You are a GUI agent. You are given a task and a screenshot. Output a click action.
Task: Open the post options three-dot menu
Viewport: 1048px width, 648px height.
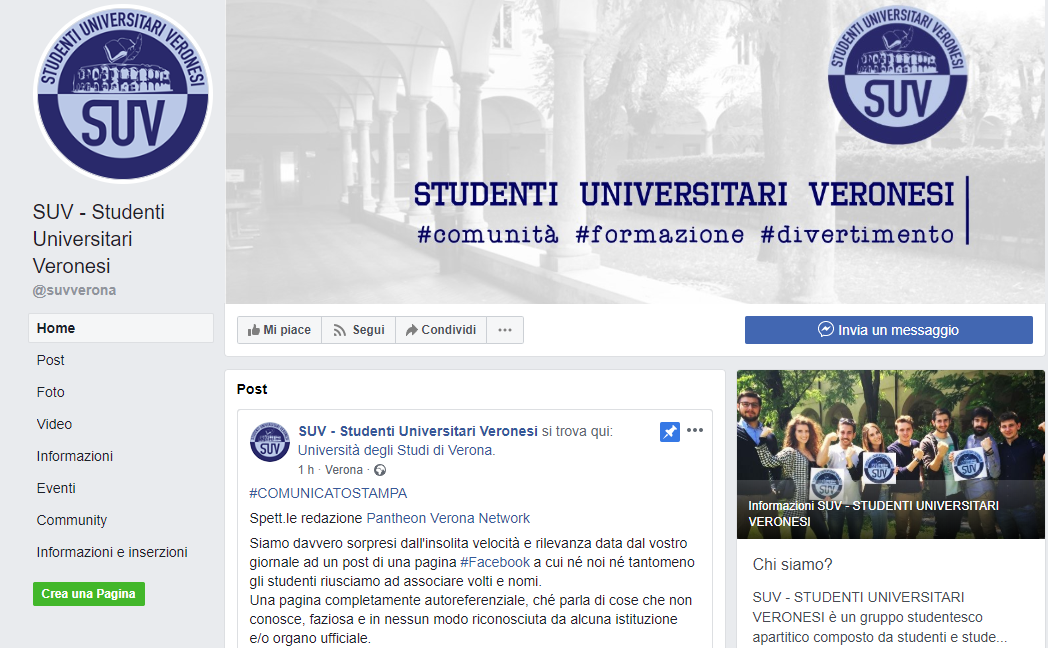pyautogui.click(x=695, y=431)
